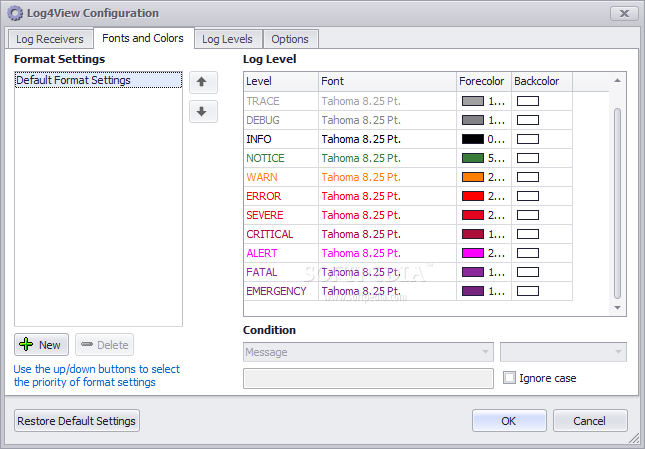Click WARN forecolor orange swatch
Viewport: 645px width, 449px height.
coord(473,177)
